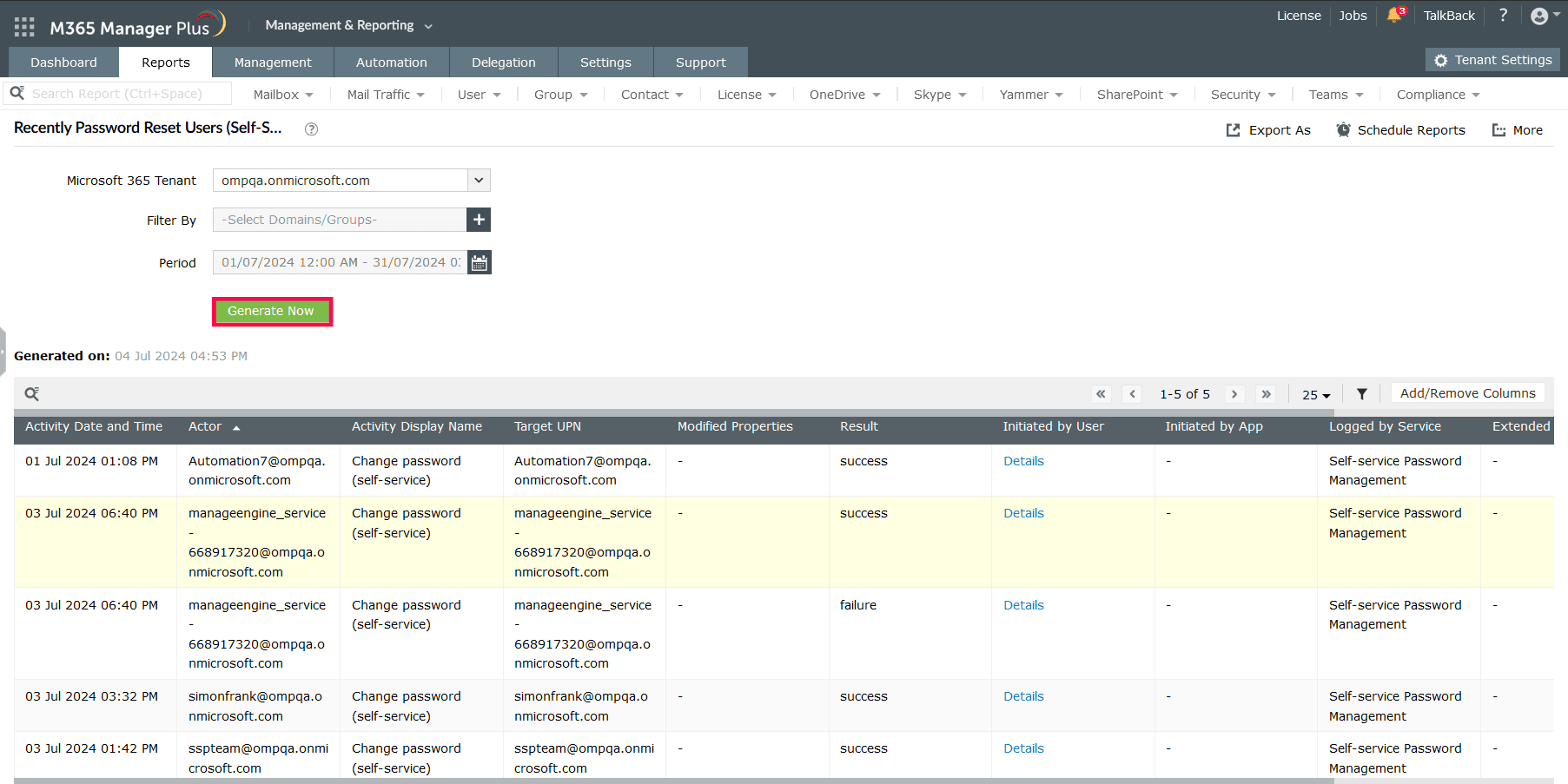Image resolution: width=1568 pixels, height=784 pixels.
Task: Open the help question mark icon
Action: pyautogui.click(x=1503, y=16)
